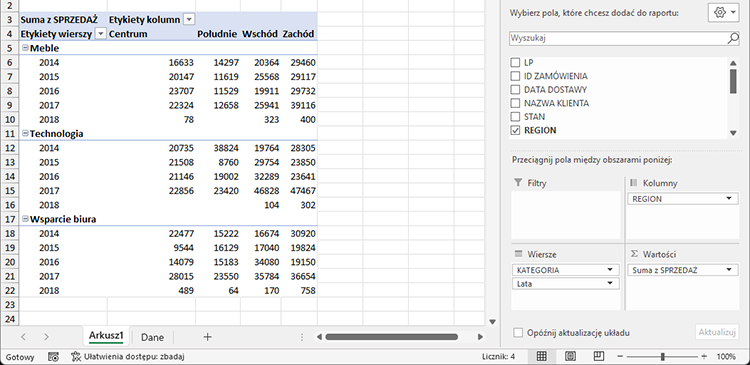750x365 pixels.
Task: Collapse the Technologia group
Action: 25,133
